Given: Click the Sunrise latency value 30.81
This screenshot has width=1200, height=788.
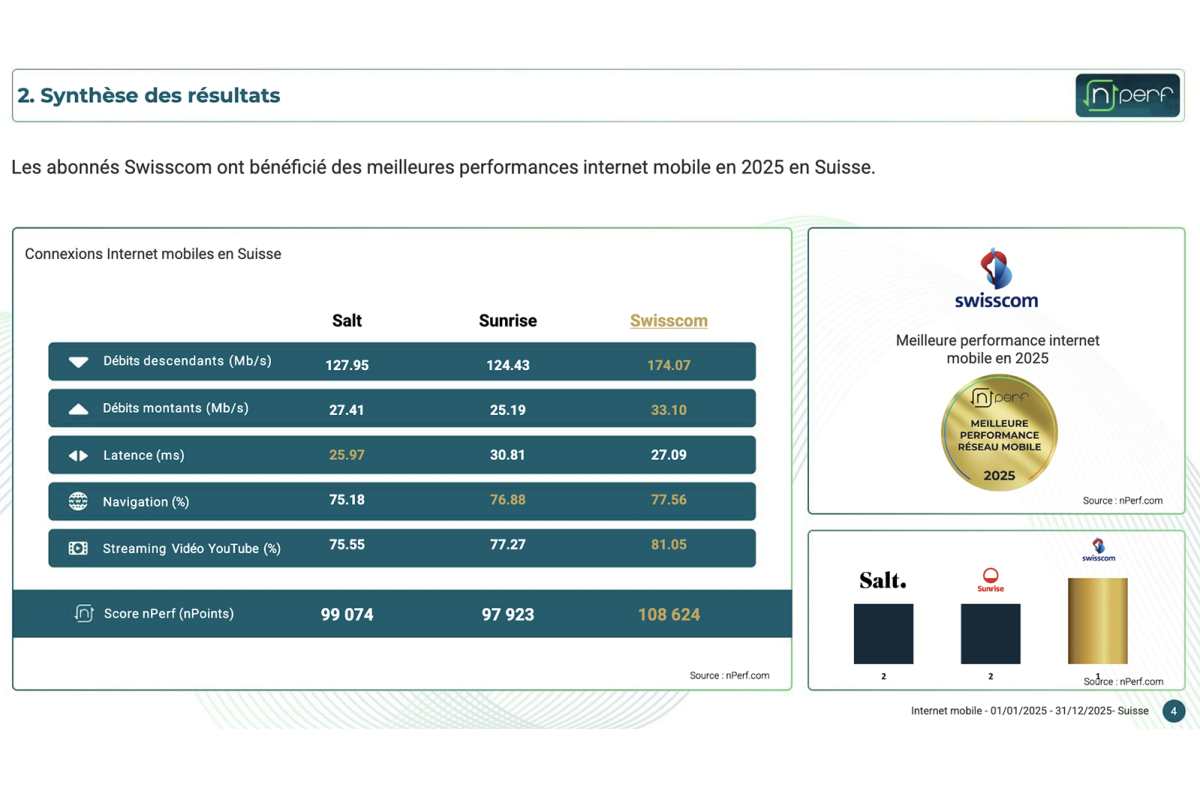Looking at the screenshot, I should click(x=508, y=455).
